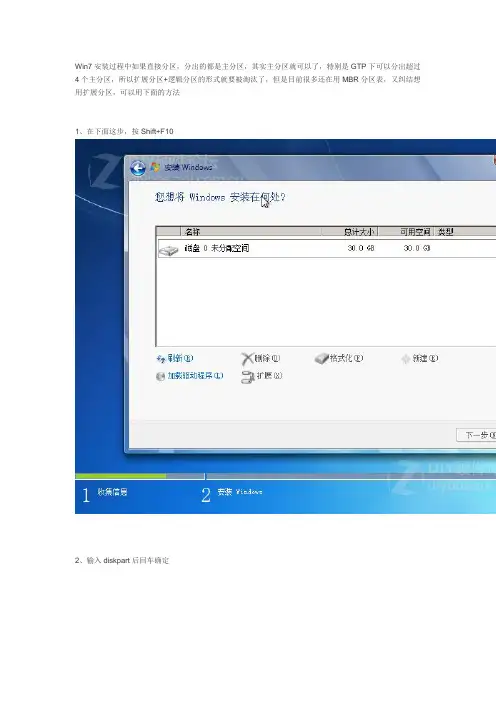
Task: Click the load driver disc icon
Action: [161, 377]
